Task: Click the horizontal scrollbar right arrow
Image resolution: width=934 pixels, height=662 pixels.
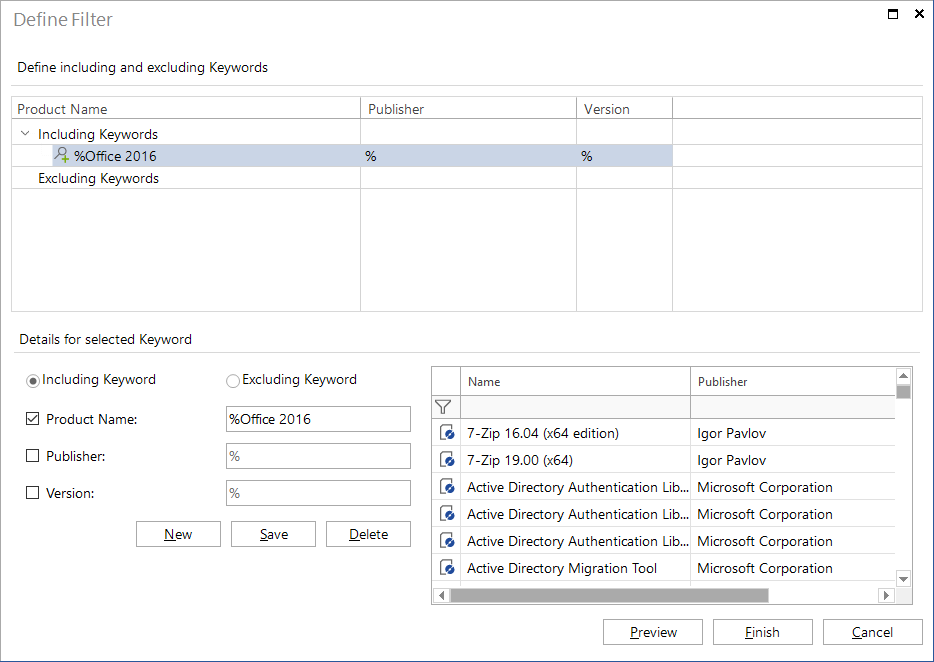Action: [886, 595]
